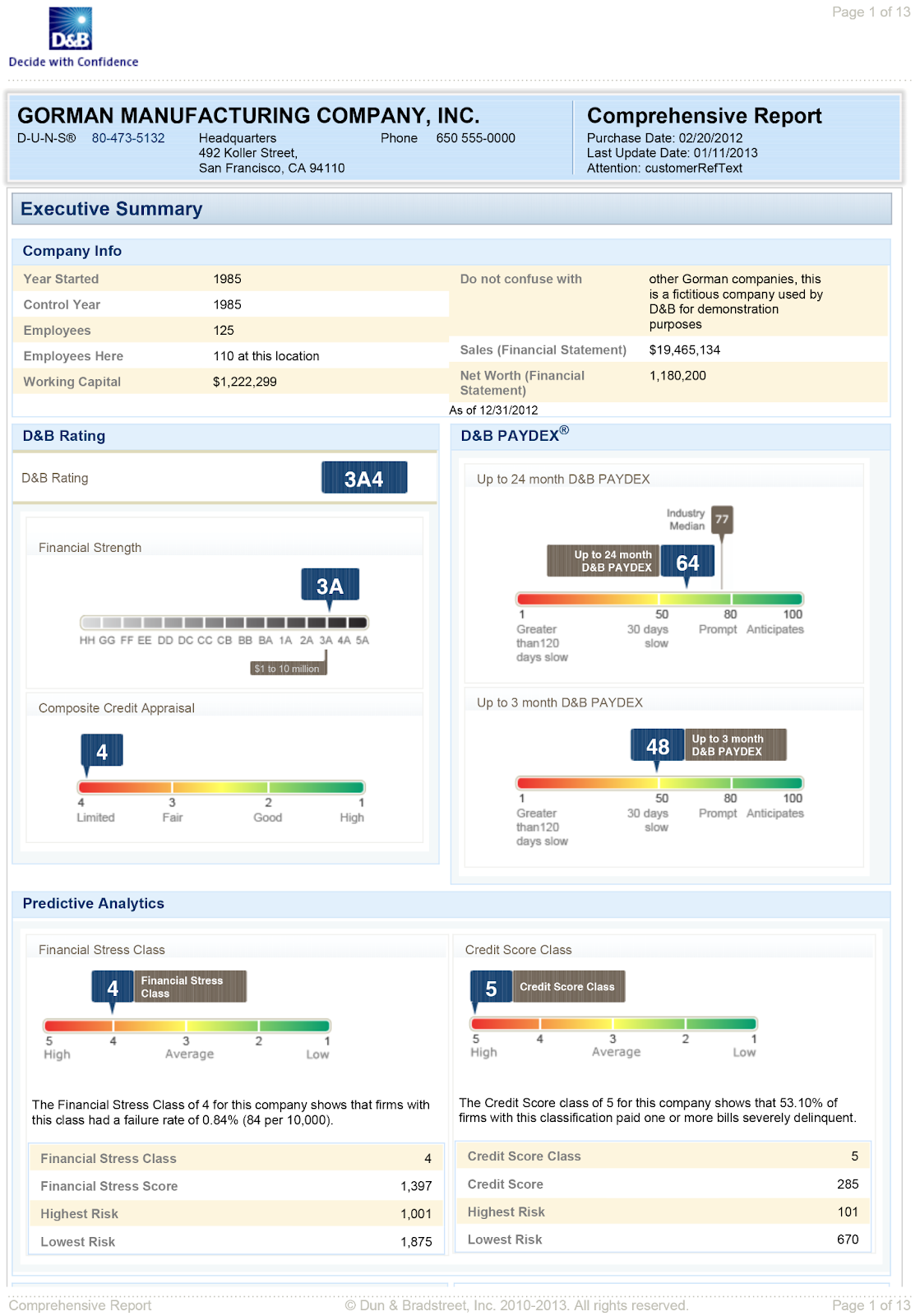Select the Control Year value 1985
The width and height of the screenshot is (920, 1316).
227,304
